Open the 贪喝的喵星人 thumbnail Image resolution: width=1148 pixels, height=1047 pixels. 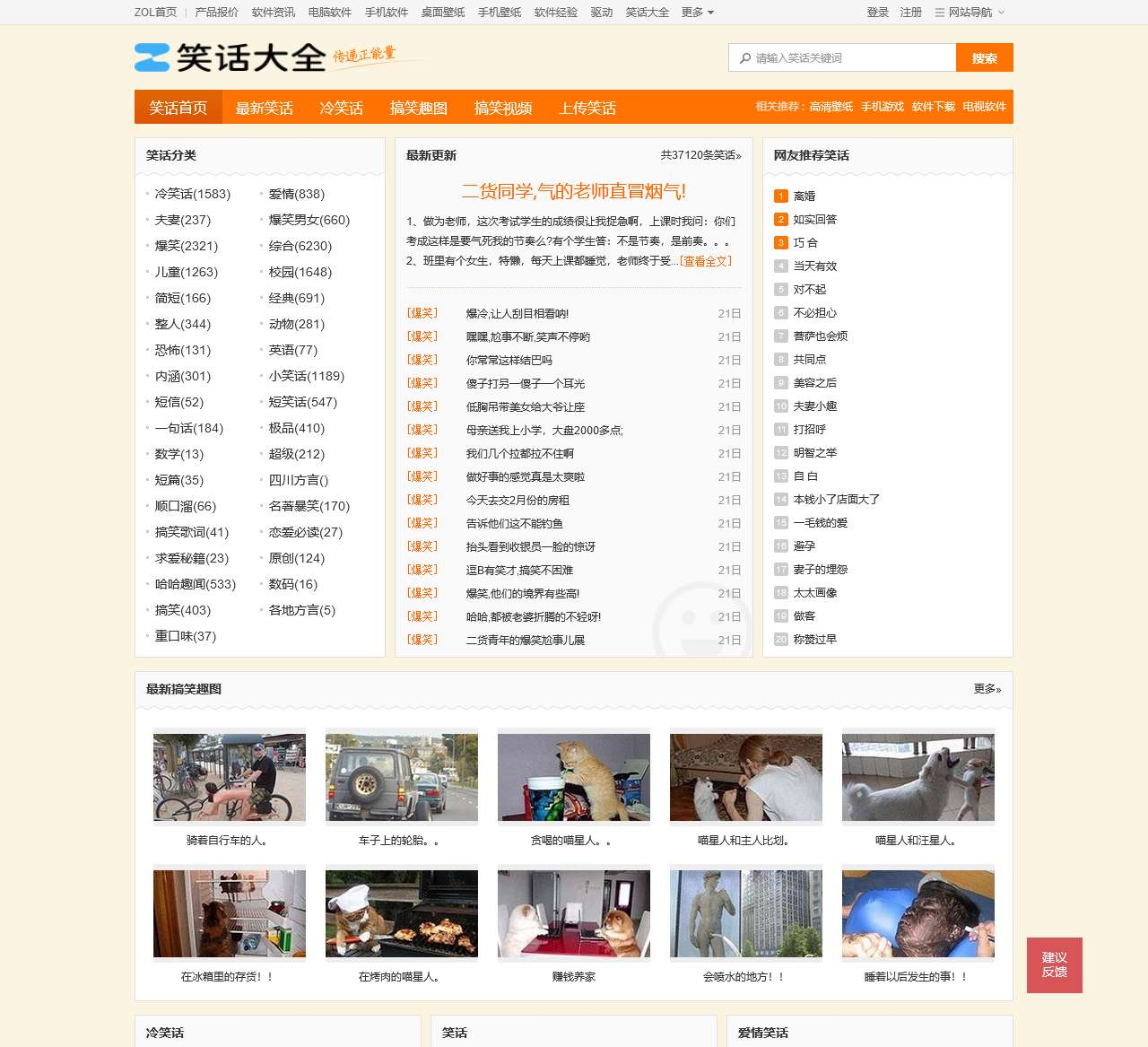(x=574, y=777)
